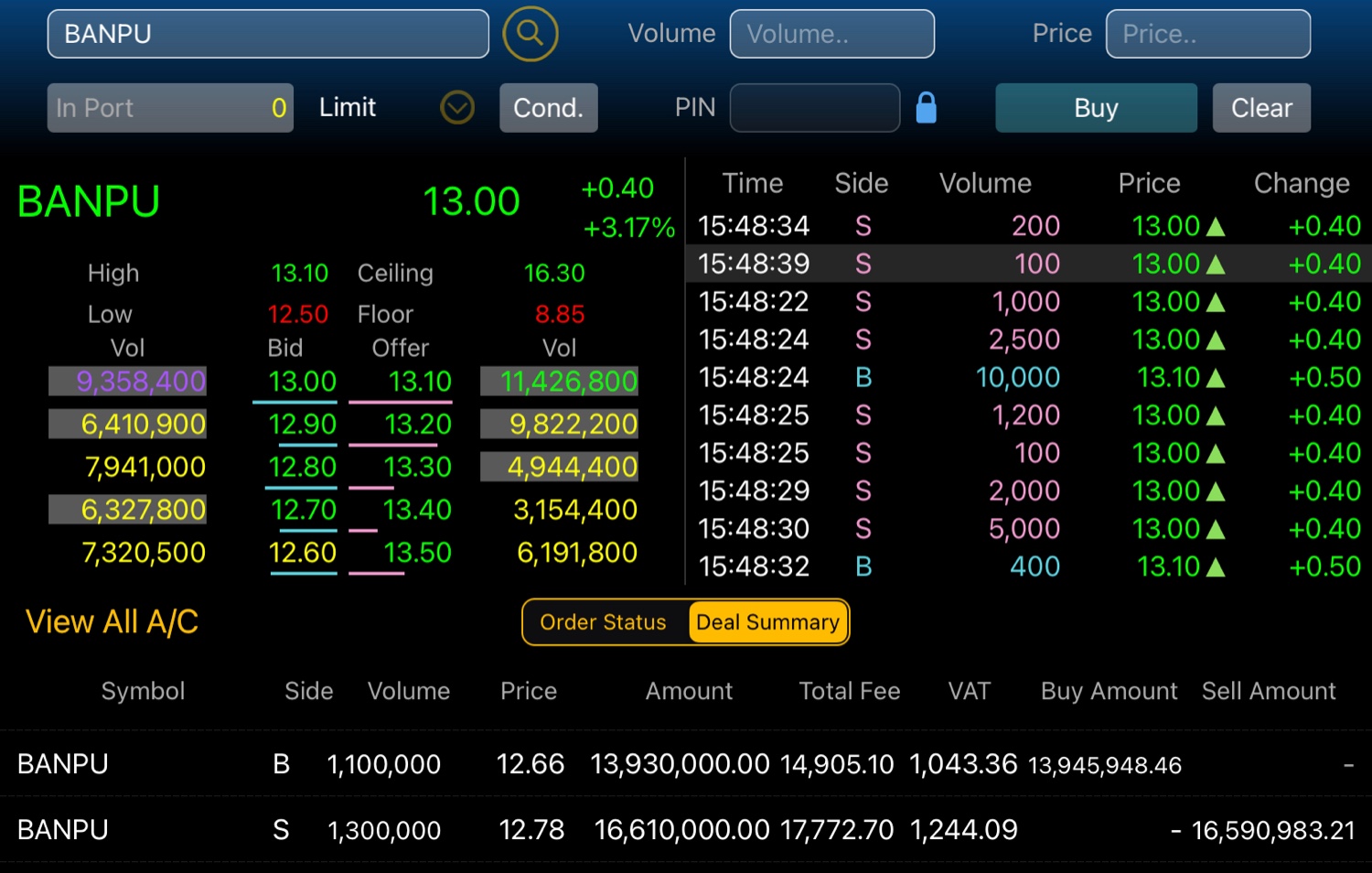Image resolution: width=1372 pixels, height=873 pixels.
Task: Click the Price input field
Action: pyautogui.click(x=1208, y=34)
